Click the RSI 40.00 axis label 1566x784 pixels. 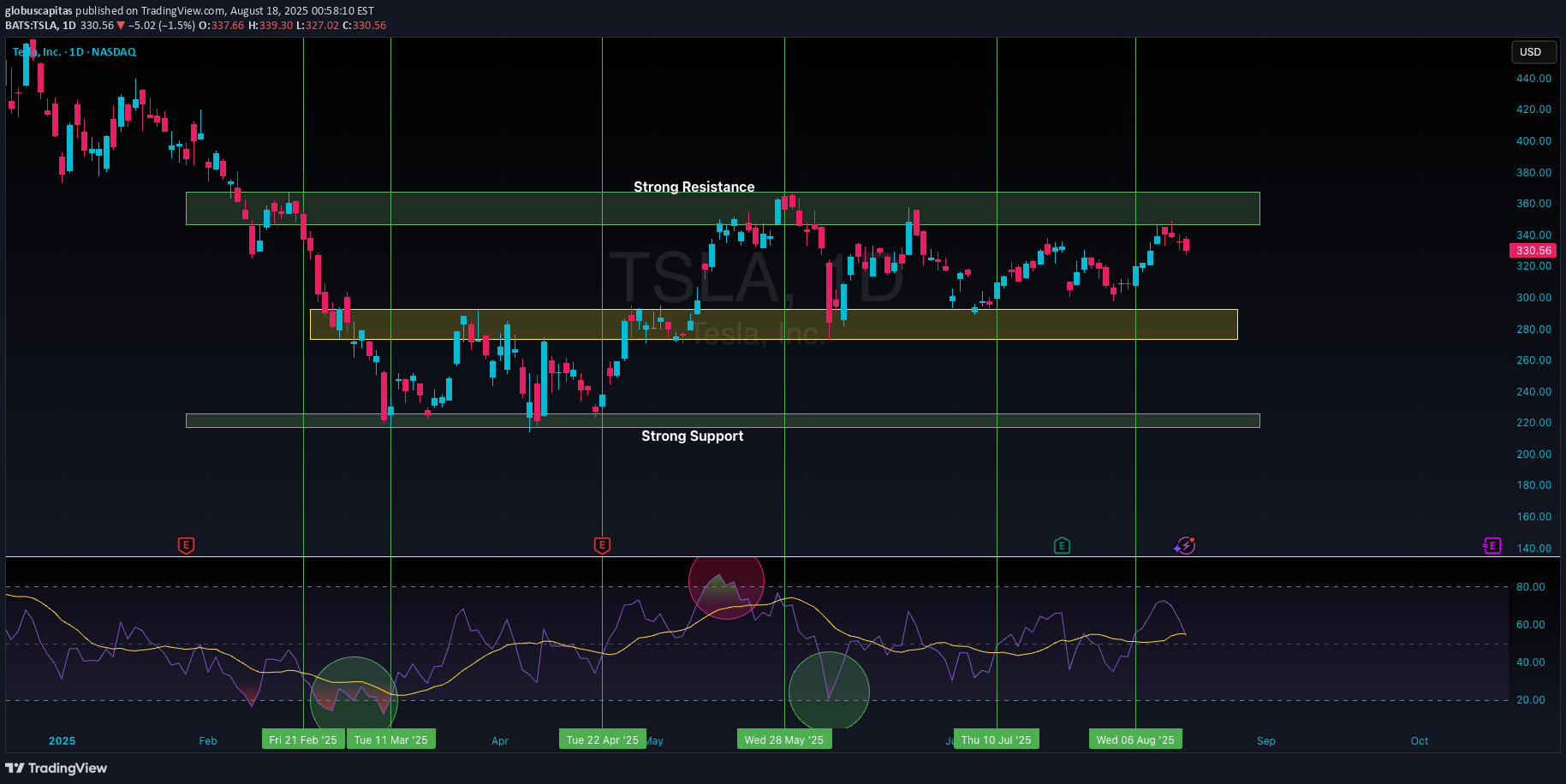tap(1531, 662)
